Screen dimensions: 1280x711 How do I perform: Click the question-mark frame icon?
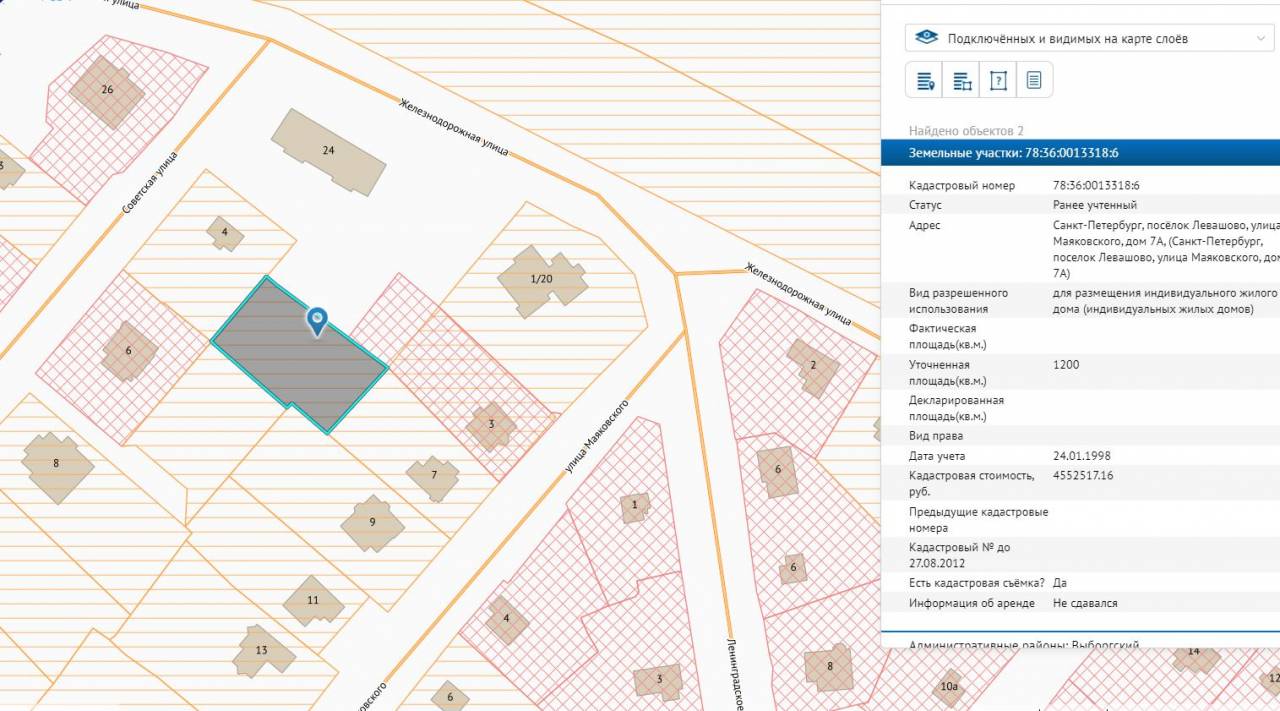tap(998, 81)
